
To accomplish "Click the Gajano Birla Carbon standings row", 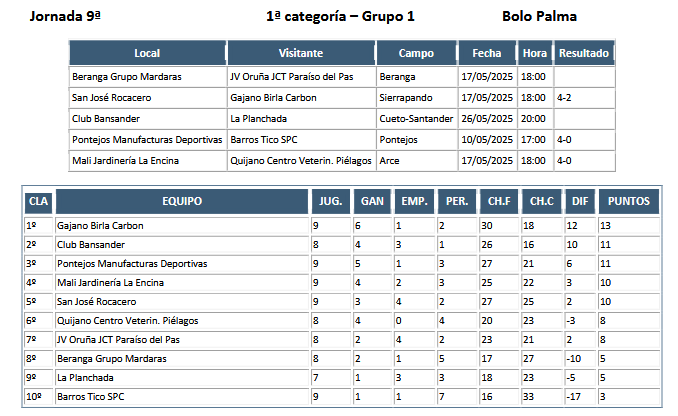I will click(342, 226).
